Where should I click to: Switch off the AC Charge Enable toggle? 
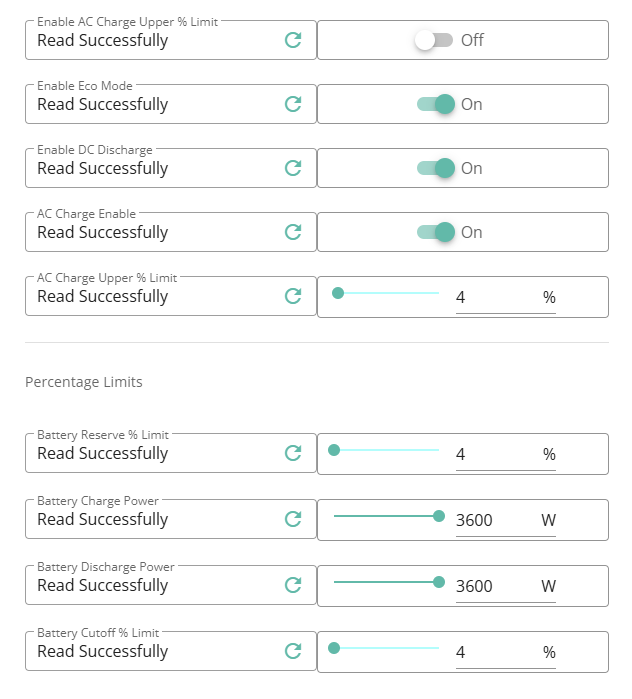click(x=436, y=232)
